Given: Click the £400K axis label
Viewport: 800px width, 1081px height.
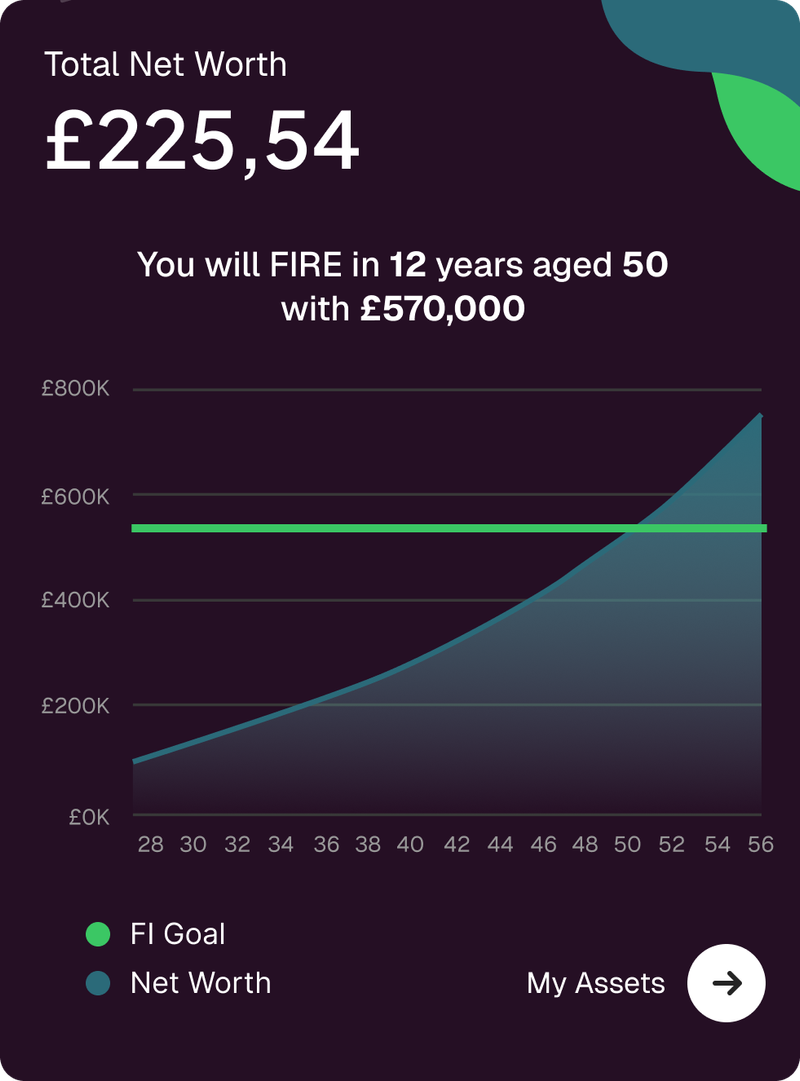Looking at the screenshot, I should tap(75, 600).
